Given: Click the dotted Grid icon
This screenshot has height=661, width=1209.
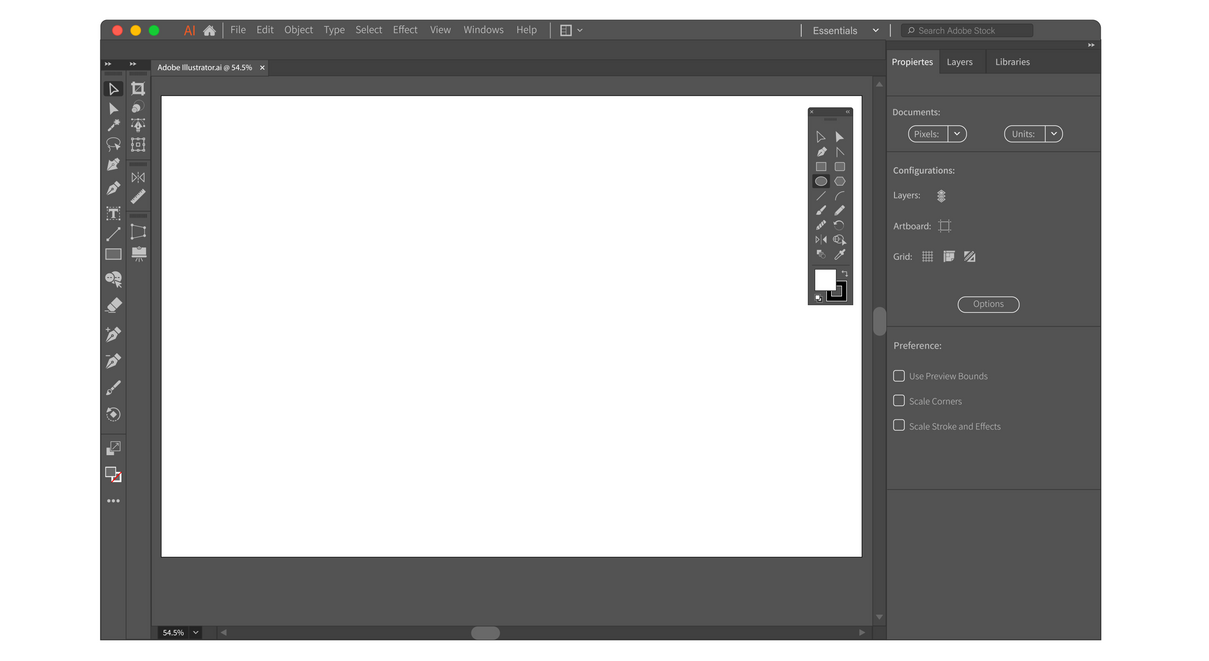Looking at the screenshot, I should click(927, 257).
